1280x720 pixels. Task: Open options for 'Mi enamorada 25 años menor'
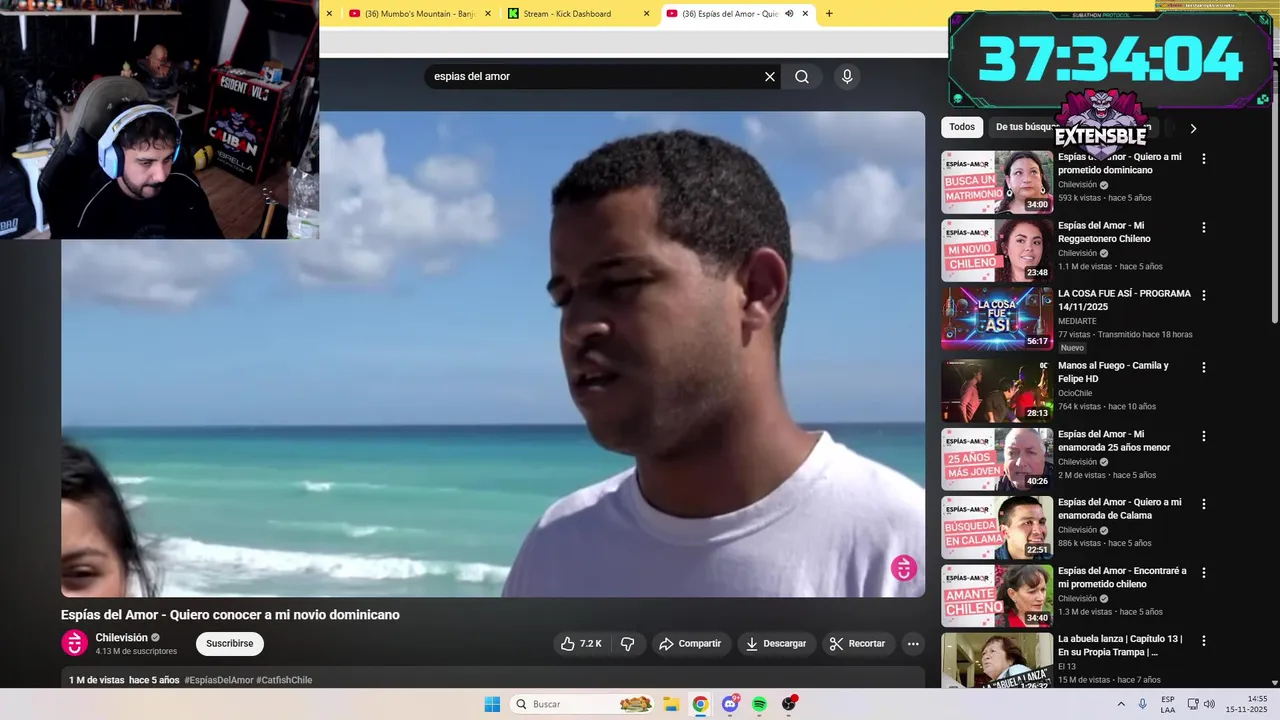tap(1204, 437)
